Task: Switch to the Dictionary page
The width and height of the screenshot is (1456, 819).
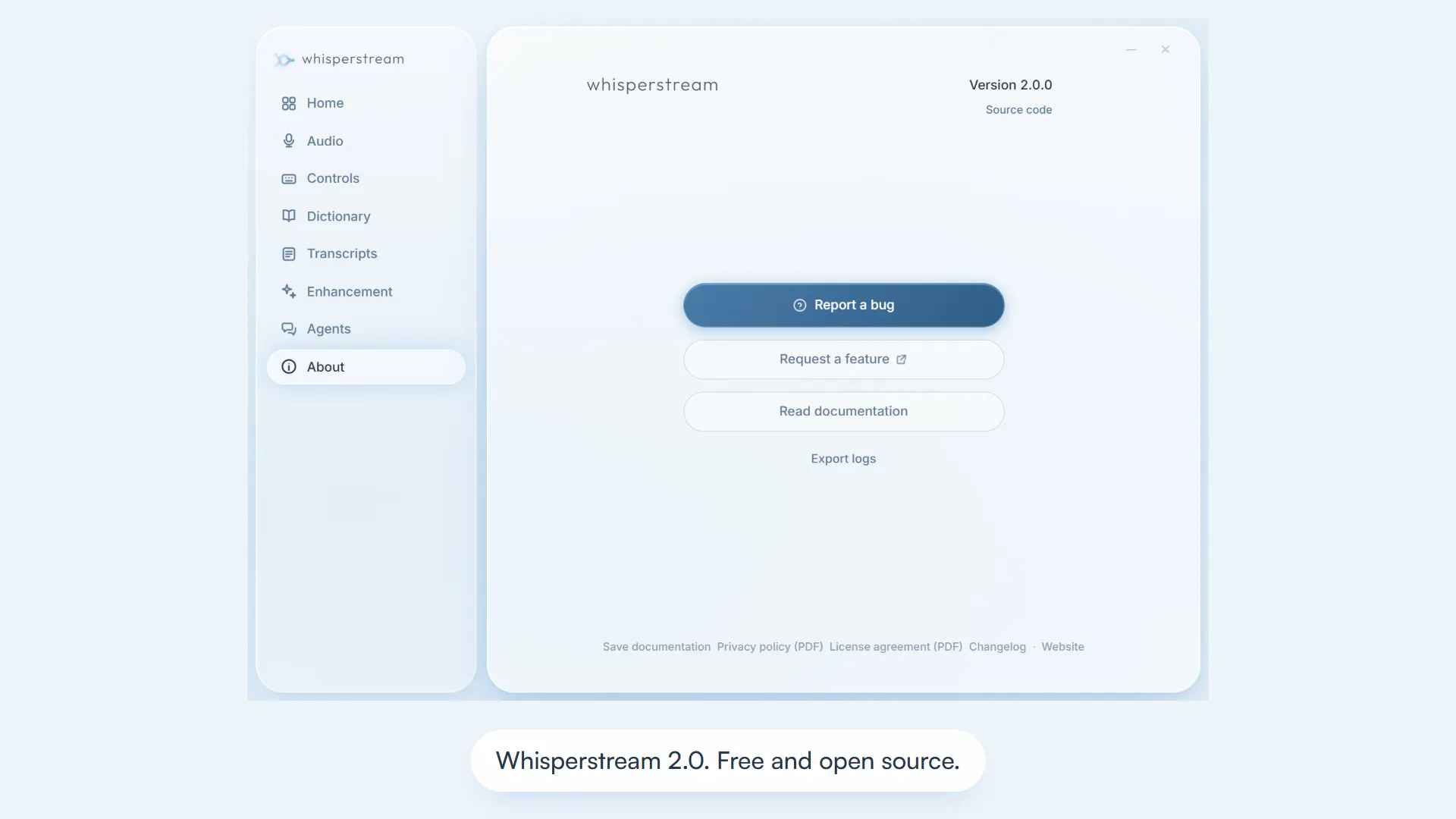Action: pyautogui.click(x=366, y=216)
